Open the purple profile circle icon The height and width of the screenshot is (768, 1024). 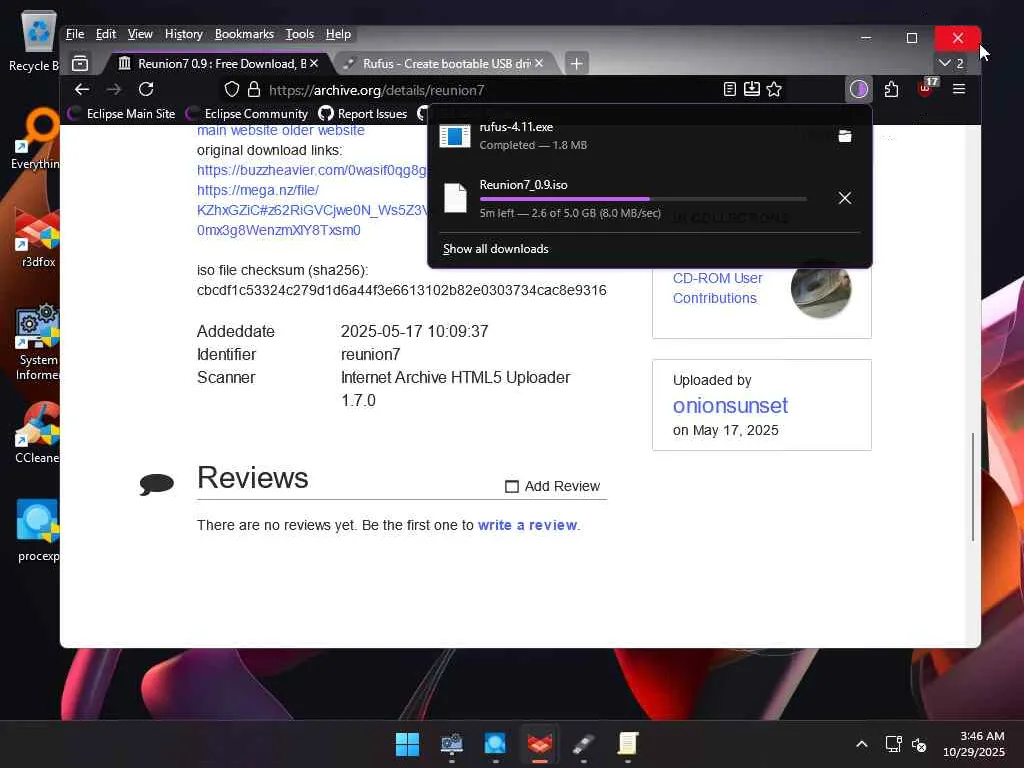859,89
